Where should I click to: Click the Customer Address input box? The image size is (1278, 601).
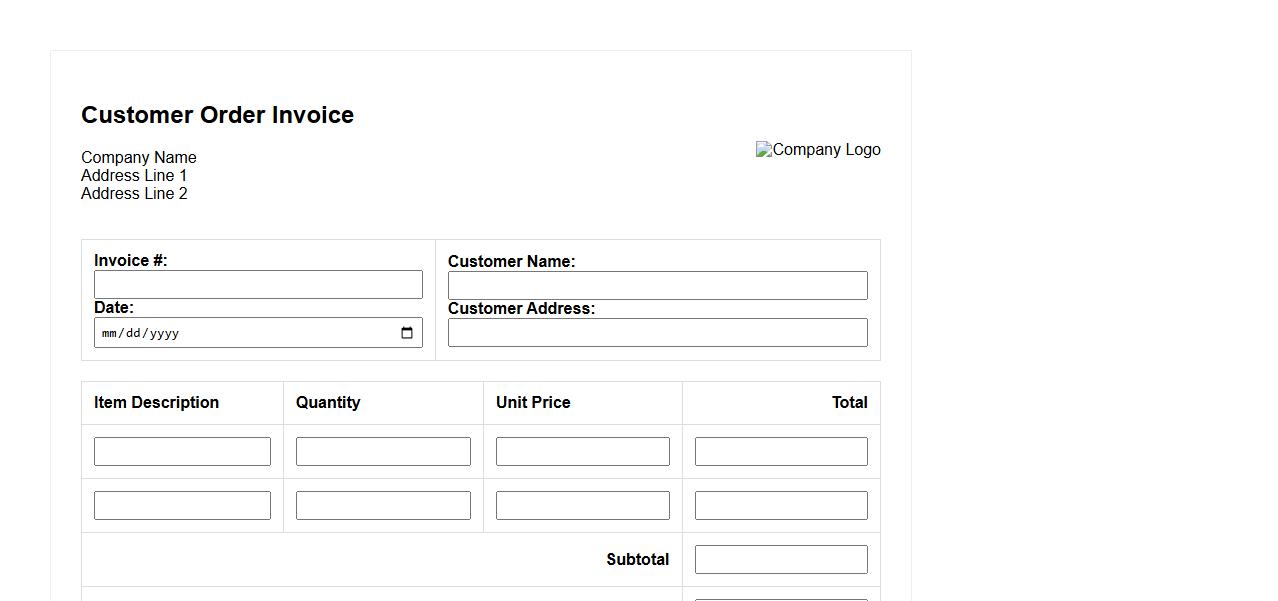[x=657, y=333]
